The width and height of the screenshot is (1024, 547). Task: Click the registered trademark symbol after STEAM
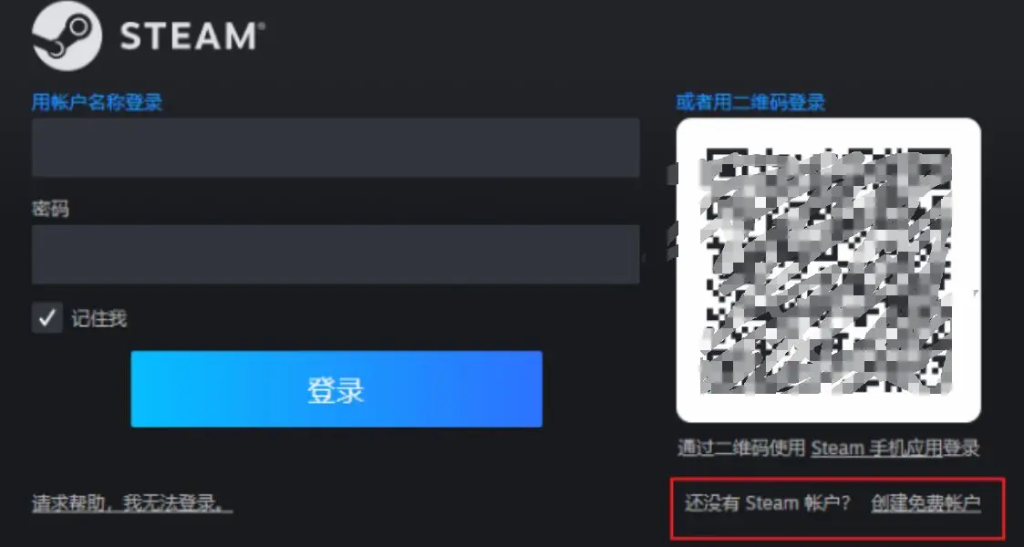(261, 26)
